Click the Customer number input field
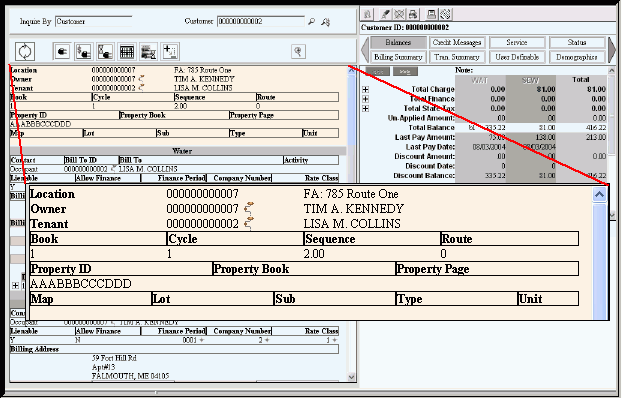This screenshot has height=398, width=622. tap(261, 21)
